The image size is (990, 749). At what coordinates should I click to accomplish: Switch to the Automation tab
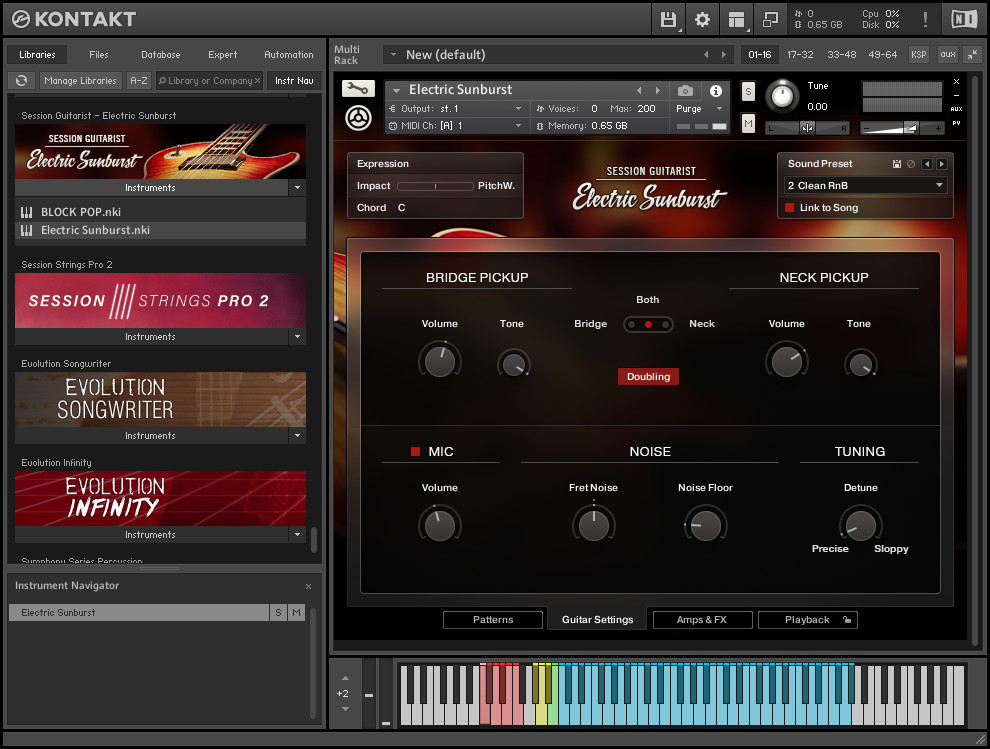289,55
